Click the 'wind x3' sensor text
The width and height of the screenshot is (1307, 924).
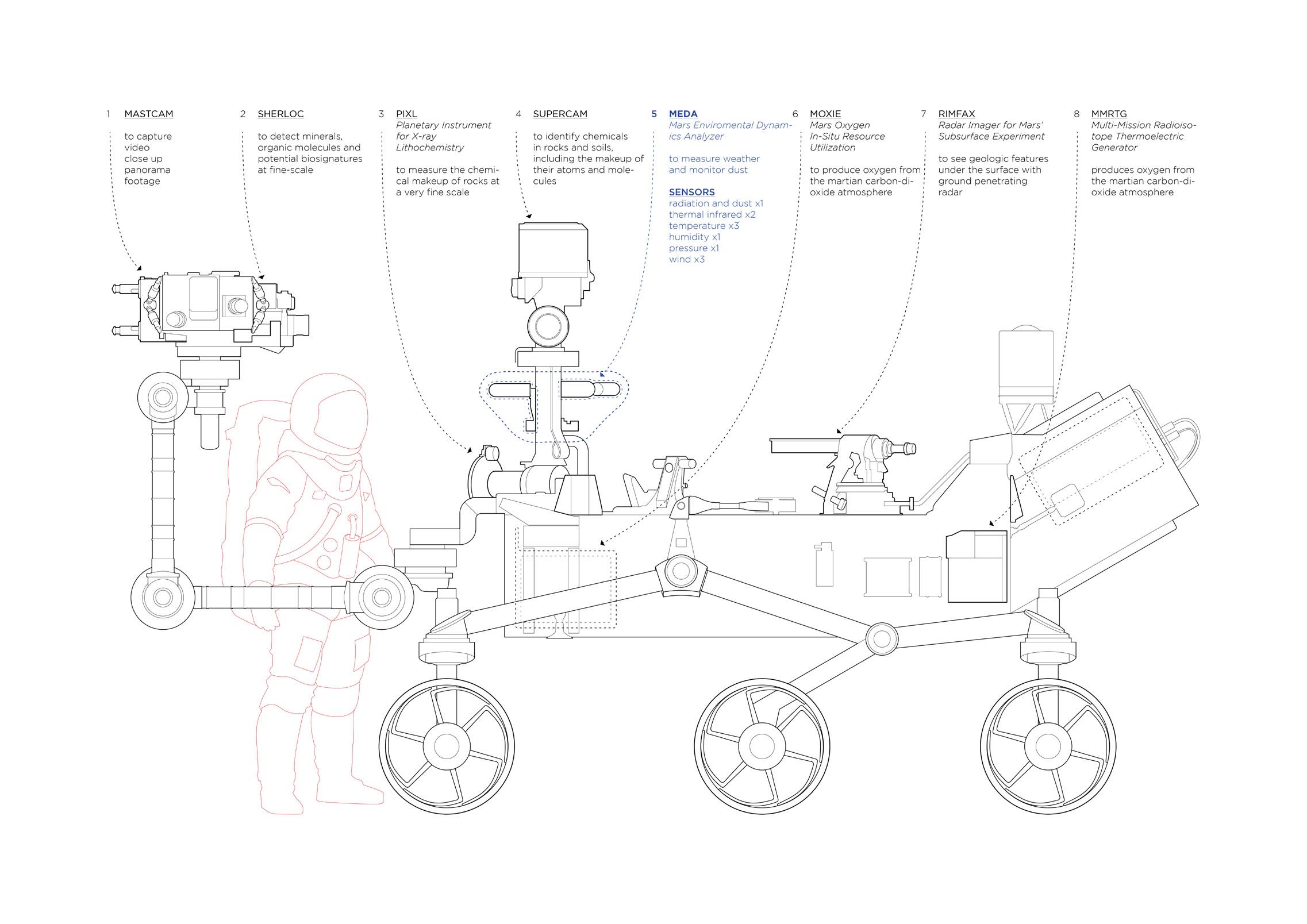[686, 259]
